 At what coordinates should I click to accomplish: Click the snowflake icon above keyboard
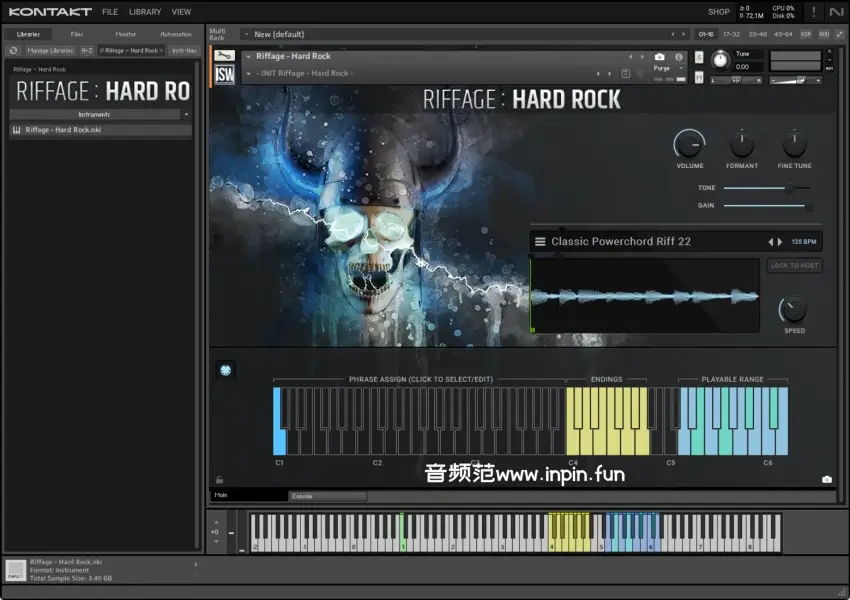pos(226,370)
